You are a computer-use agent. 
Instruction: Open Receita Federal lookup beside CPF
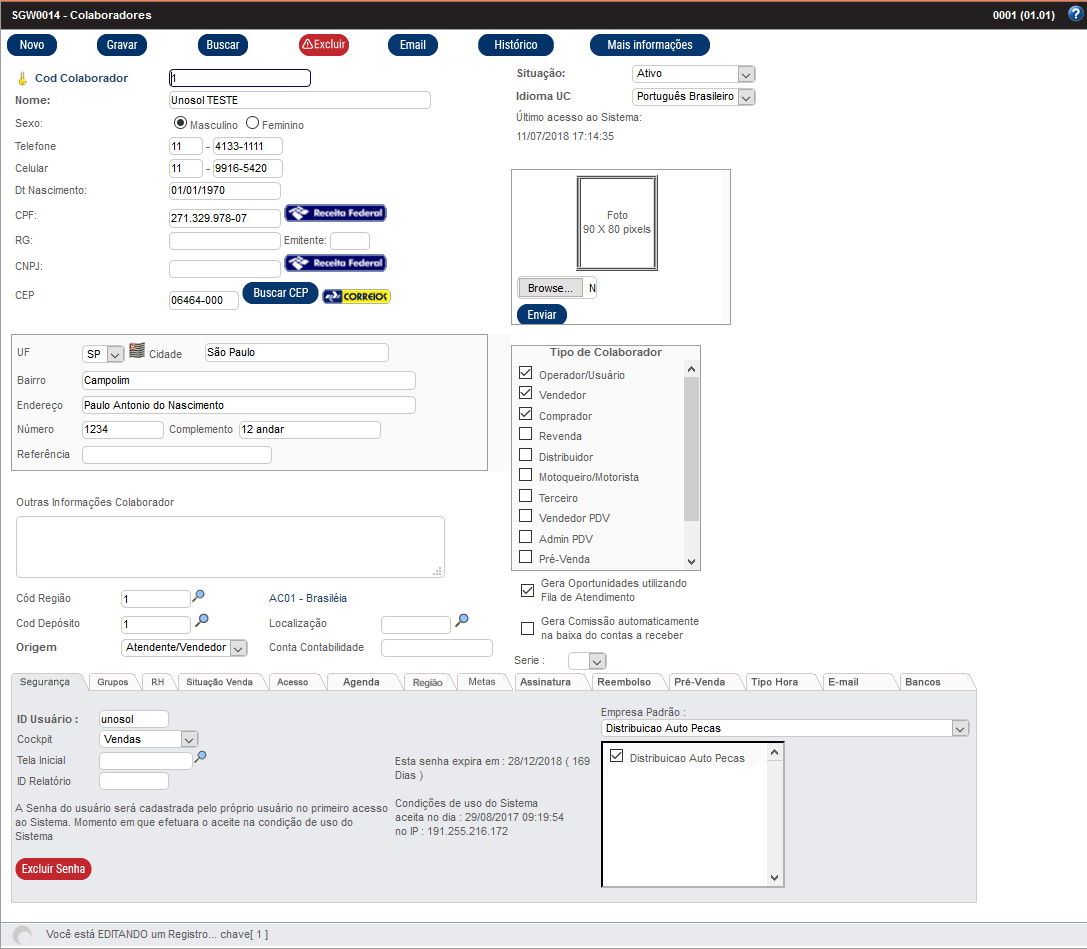pyautogui.click(x=335, y=213)
